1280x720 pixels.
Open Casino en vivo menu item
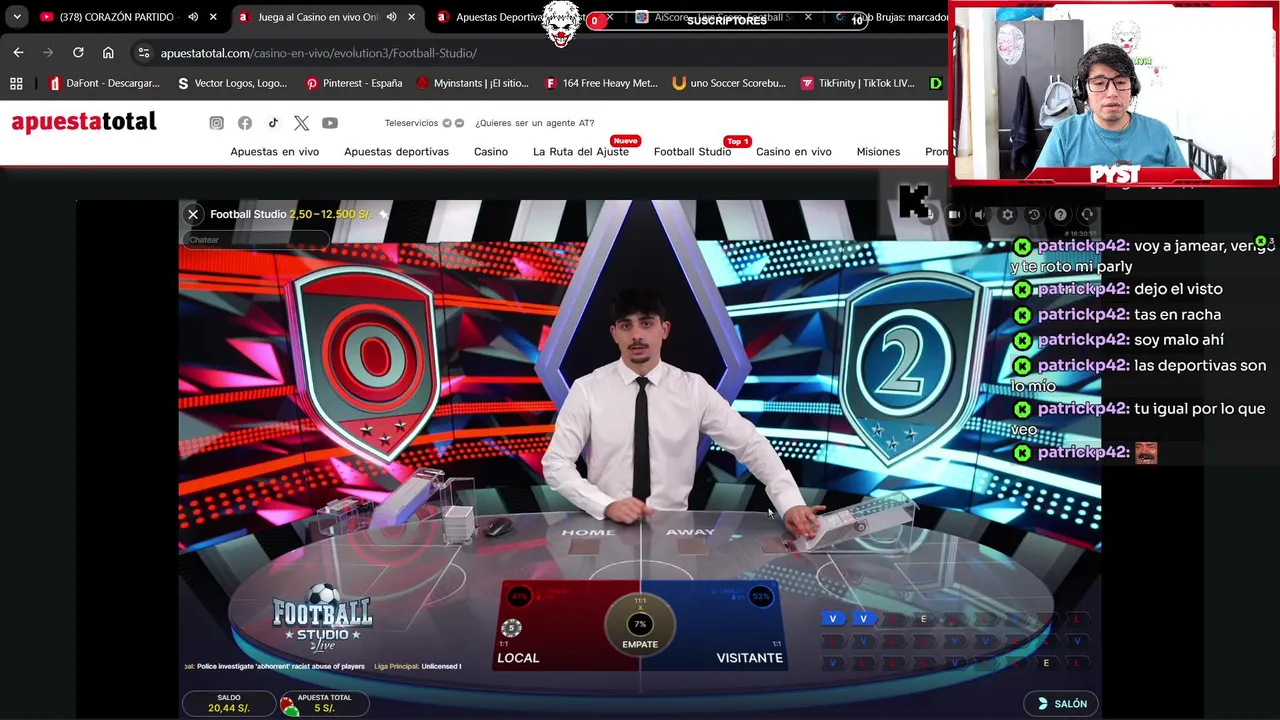793,152
